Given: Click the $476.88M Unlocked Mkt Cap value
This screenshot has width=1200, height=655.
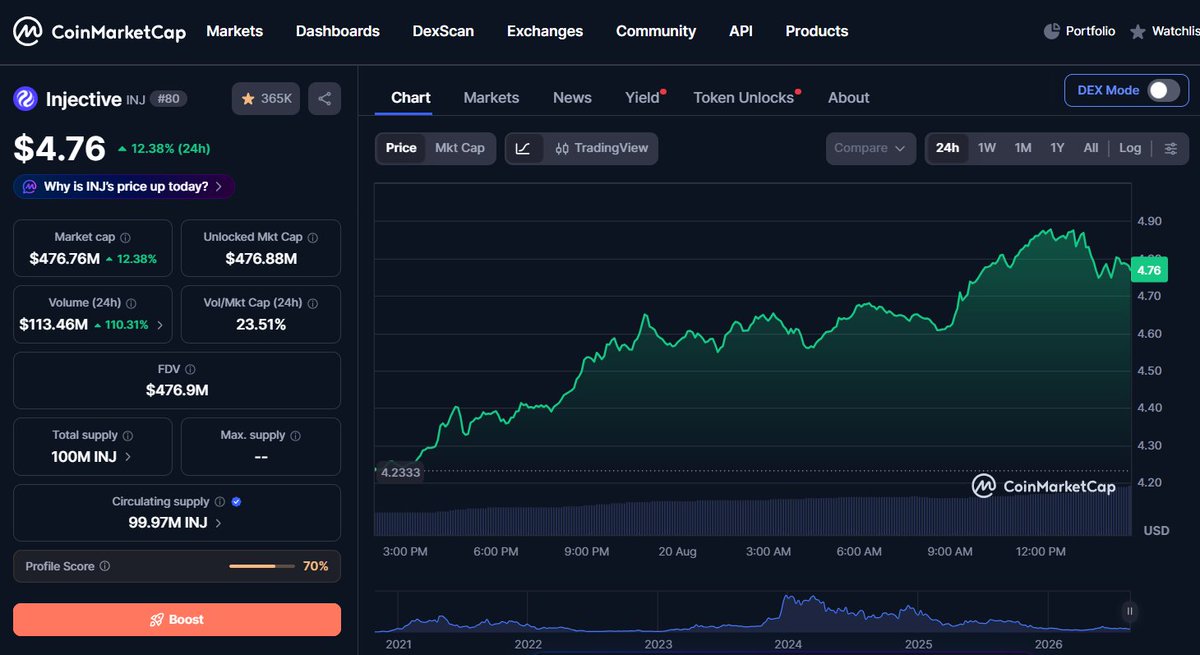Looking at the screenshot, I should [x=260, y=259].
